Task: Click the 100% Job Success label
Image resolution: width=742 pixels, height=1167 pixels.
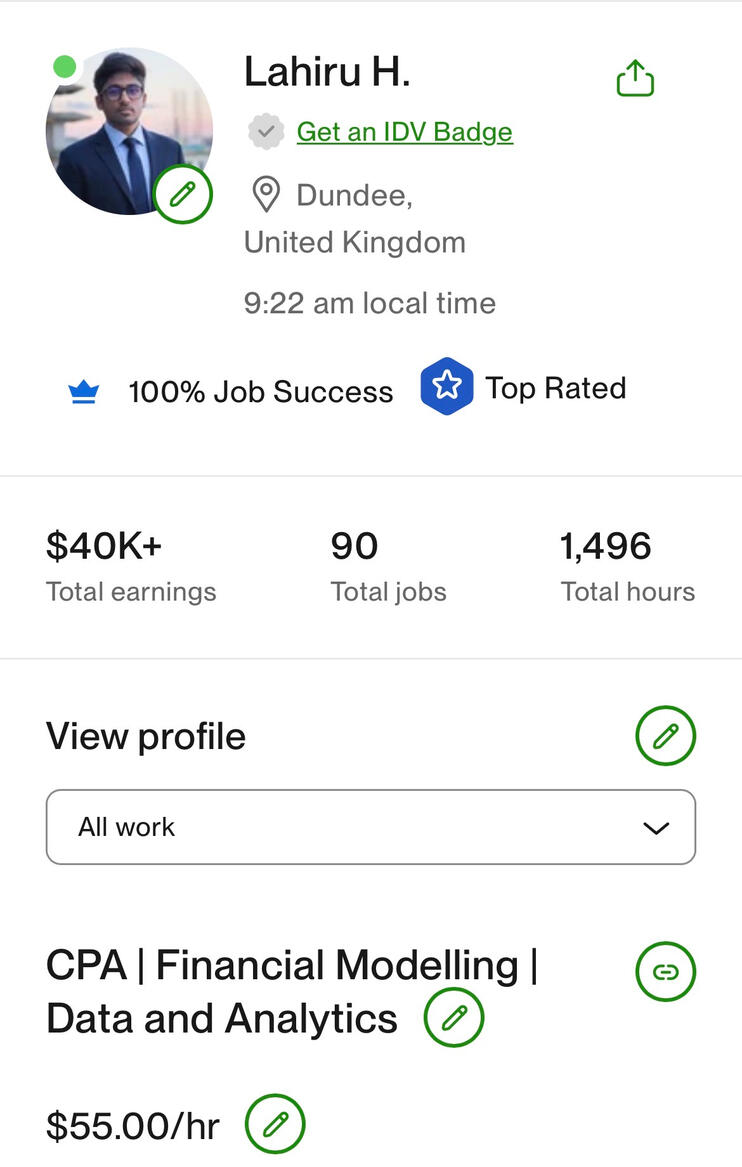Action: point(260,392)
